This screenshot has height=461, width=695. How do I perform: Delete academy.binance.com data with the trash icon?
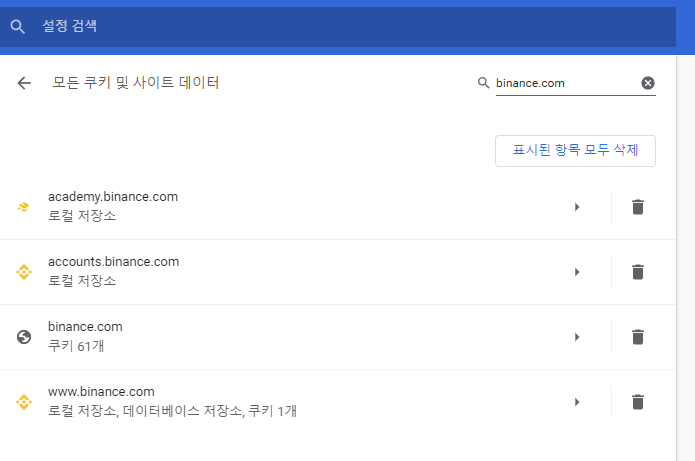tap(638, 207)
